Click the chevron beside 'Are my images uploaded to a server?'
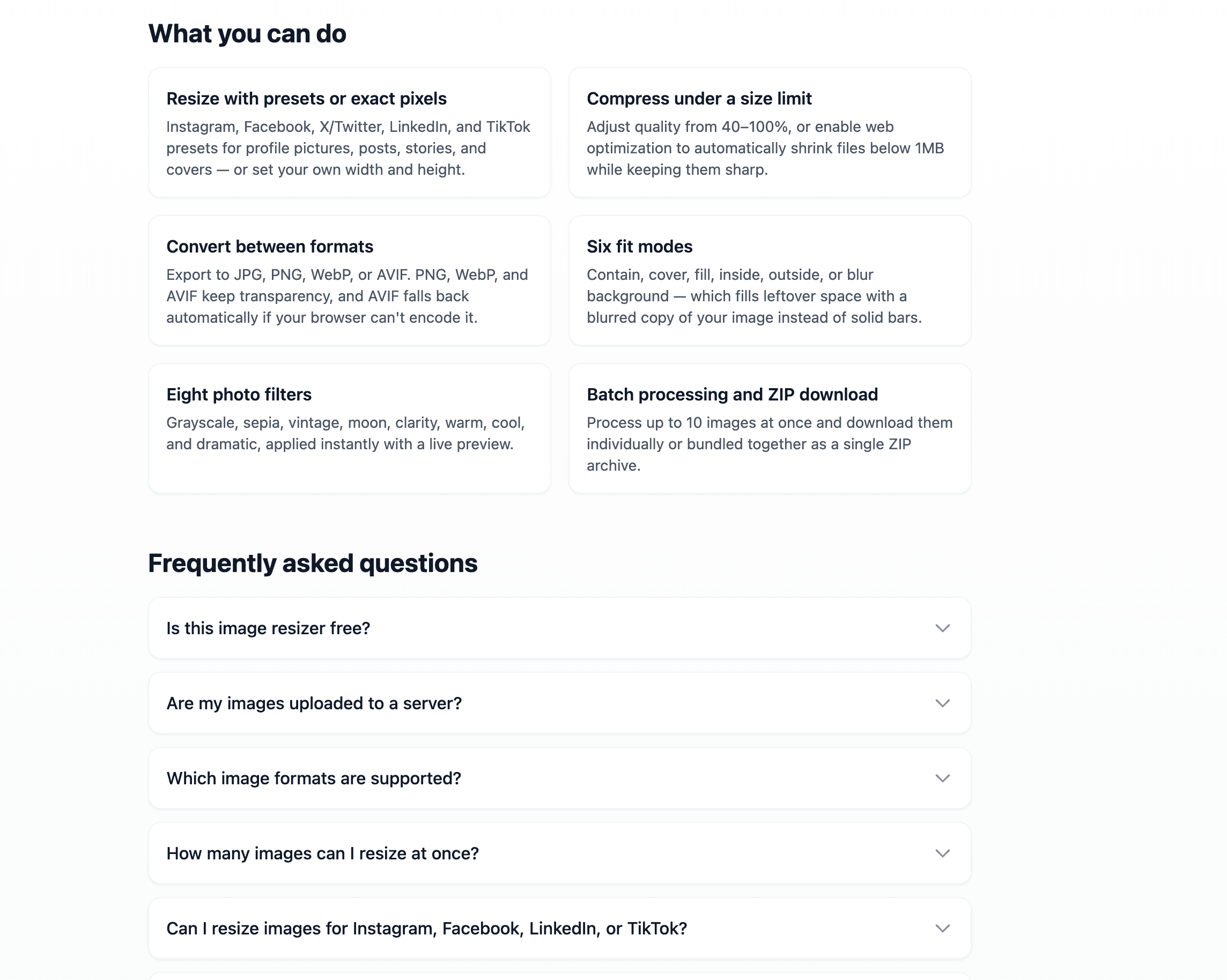 coord(942,703)
